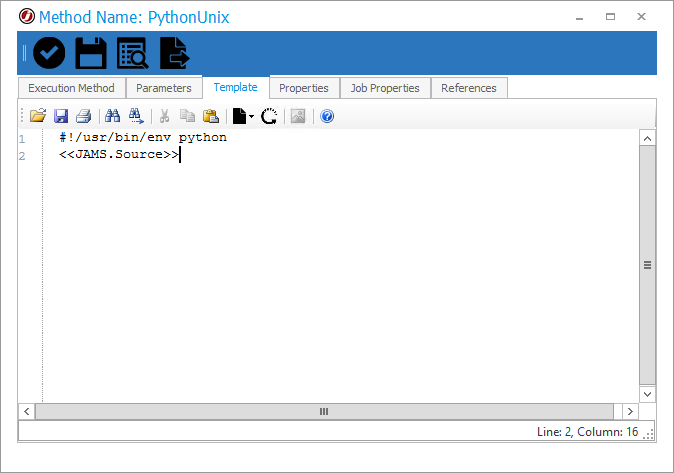Screen dimensions: 674x473
Task: Click the '<<JAMS.Source>>' text line
Action: [119, 154]
